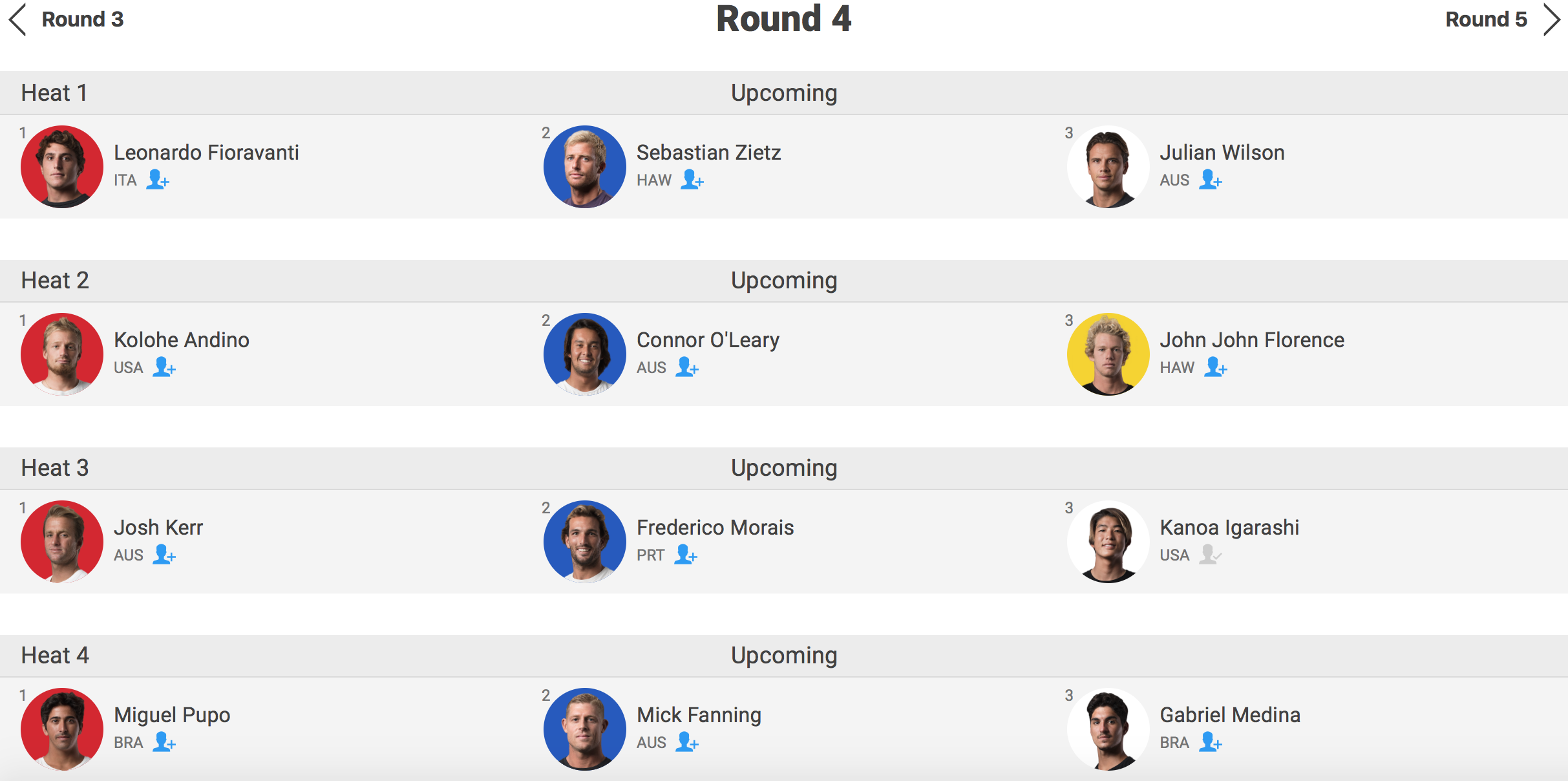Expand the Heat 1 header row
The image size is (1568, 781).
[x=783, y=93]
